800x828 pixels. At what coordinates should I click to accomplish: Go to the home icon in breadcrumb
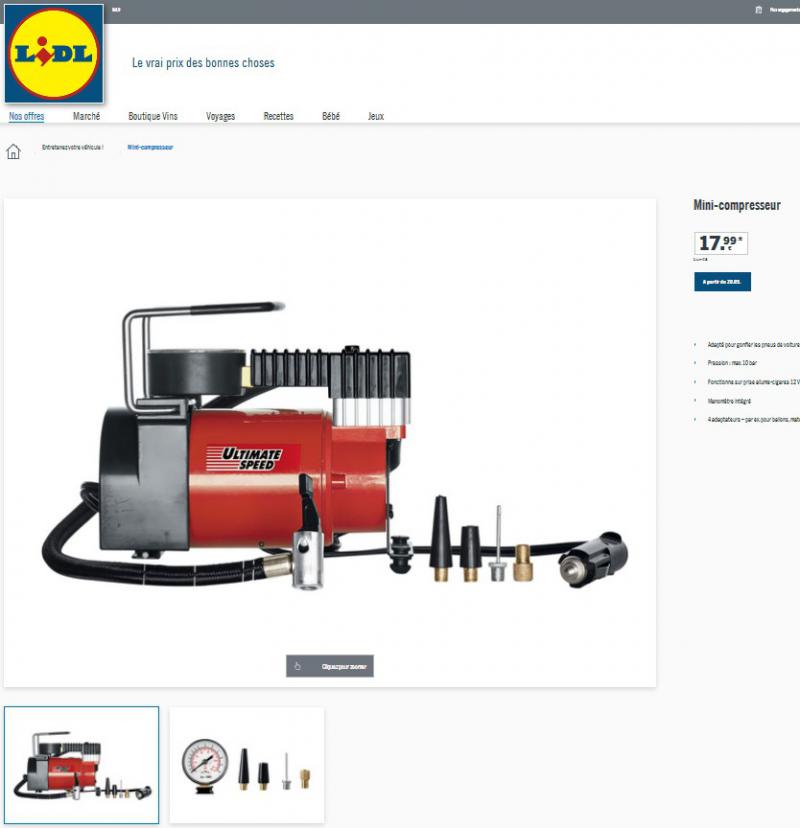(x=13, y=152)
